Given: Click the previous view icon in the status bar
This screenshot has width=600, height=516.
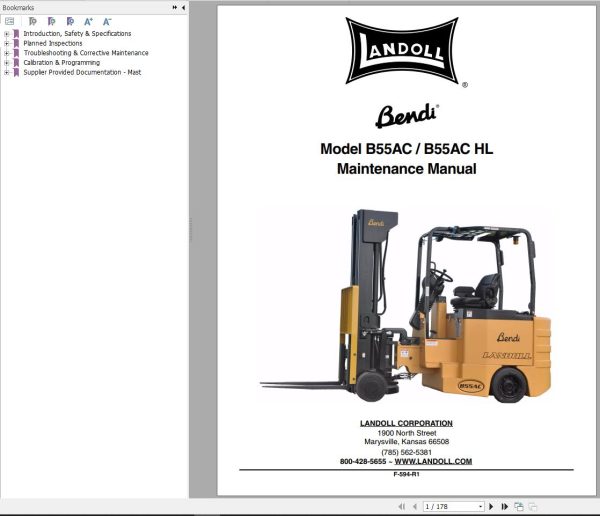Looking at the screenshot, I should [x=519, y=506].
